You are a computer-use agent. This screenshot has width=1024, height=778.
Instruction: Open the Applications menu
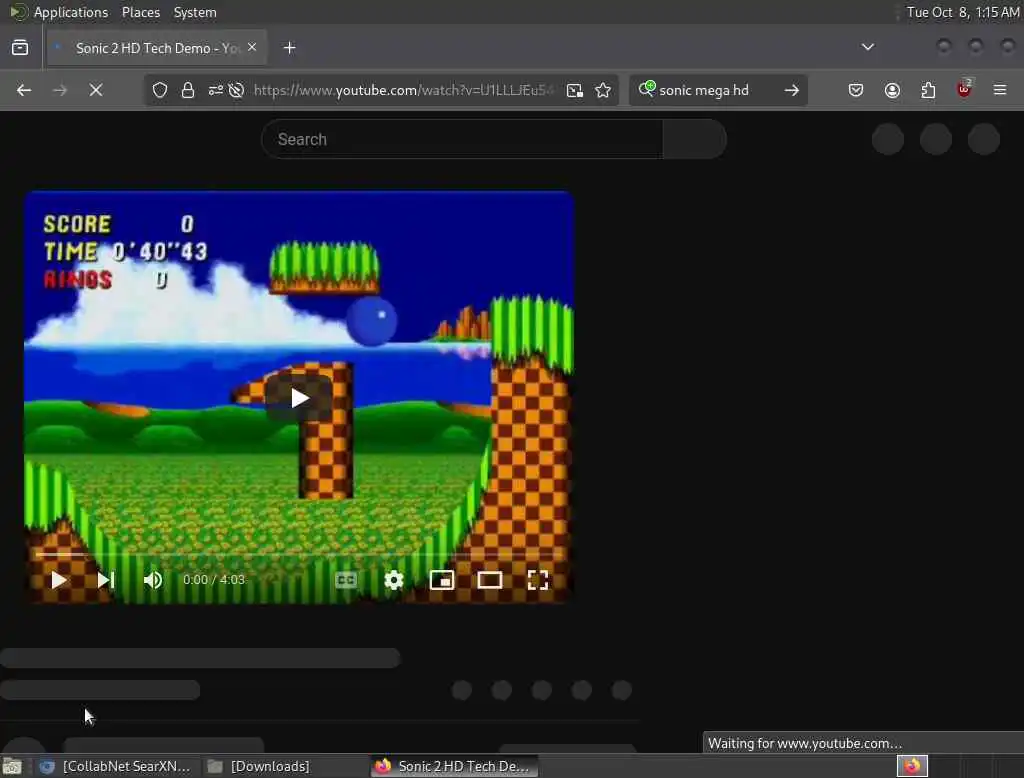71,12
